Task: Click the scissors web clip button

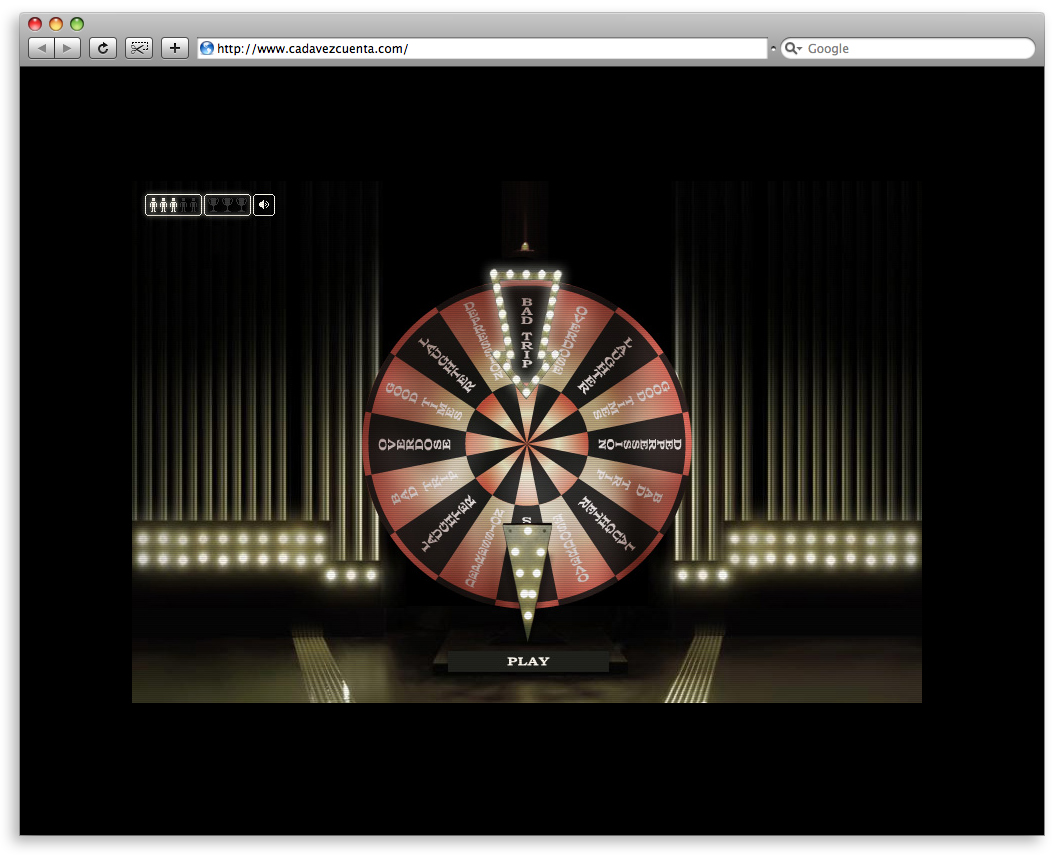Action: pos(139,48)
